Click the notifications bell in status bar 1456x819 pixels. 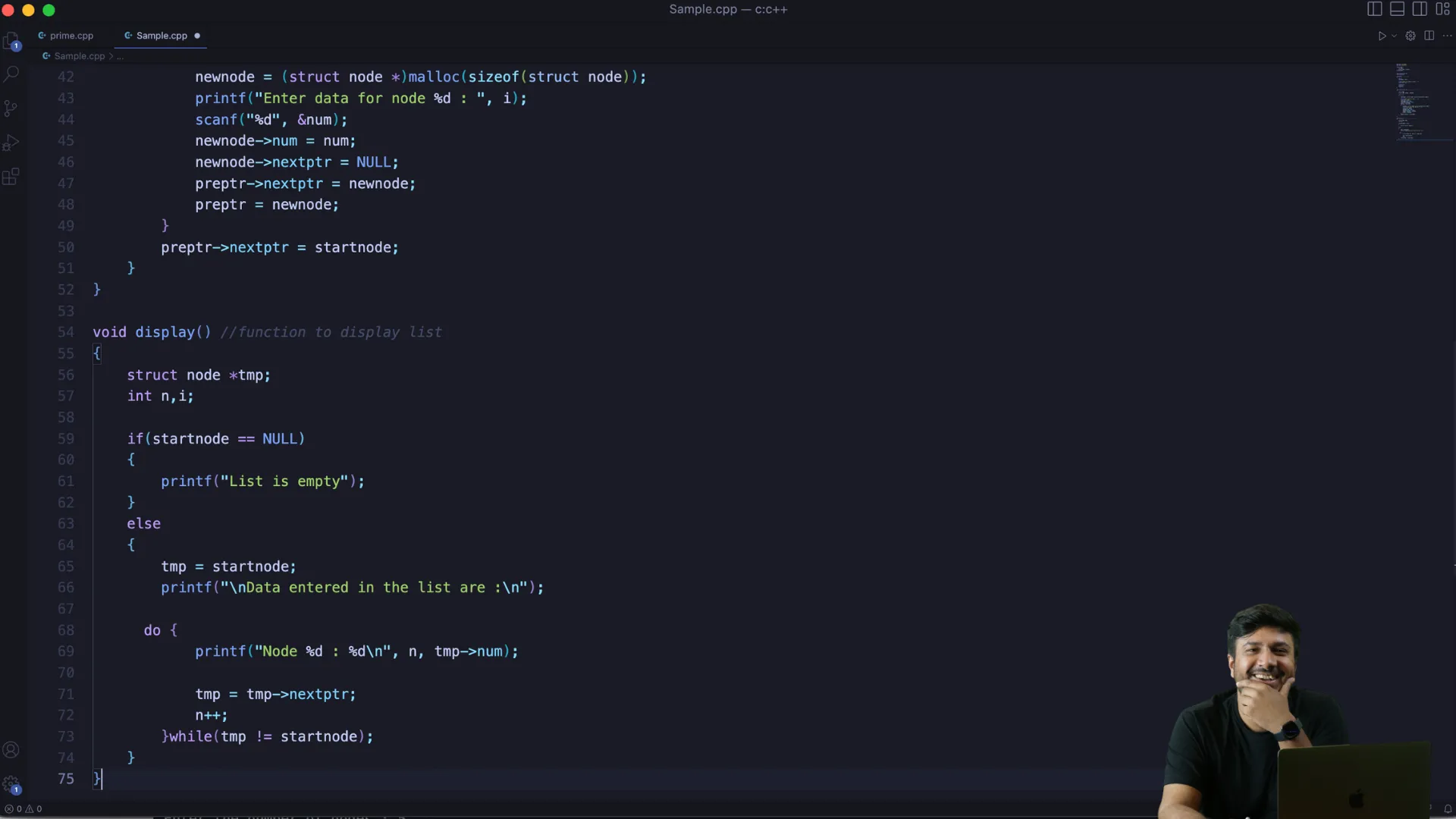coord(1448,808)
